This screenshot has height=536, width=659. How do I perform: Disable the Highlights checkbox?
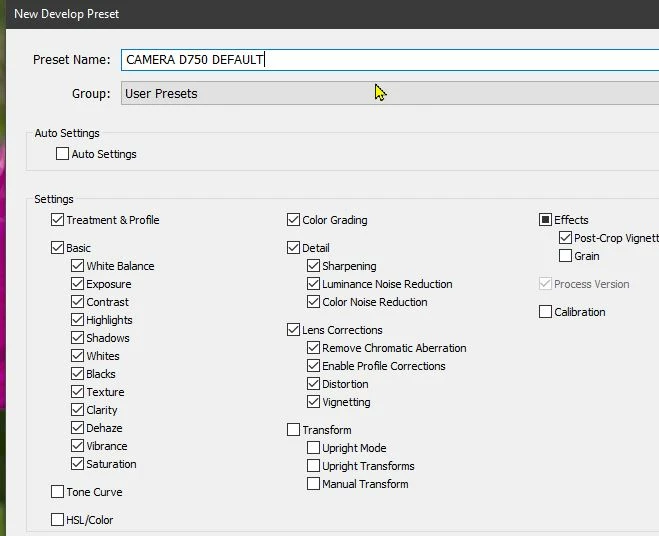(77, 320)
